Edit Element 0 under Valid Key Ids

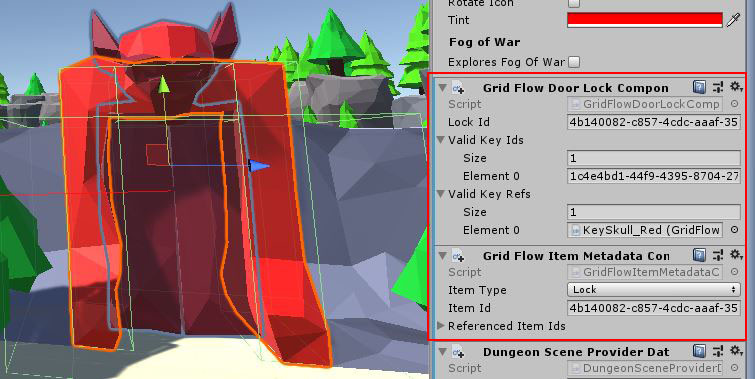pyautogui.click(x=653, y=176)
